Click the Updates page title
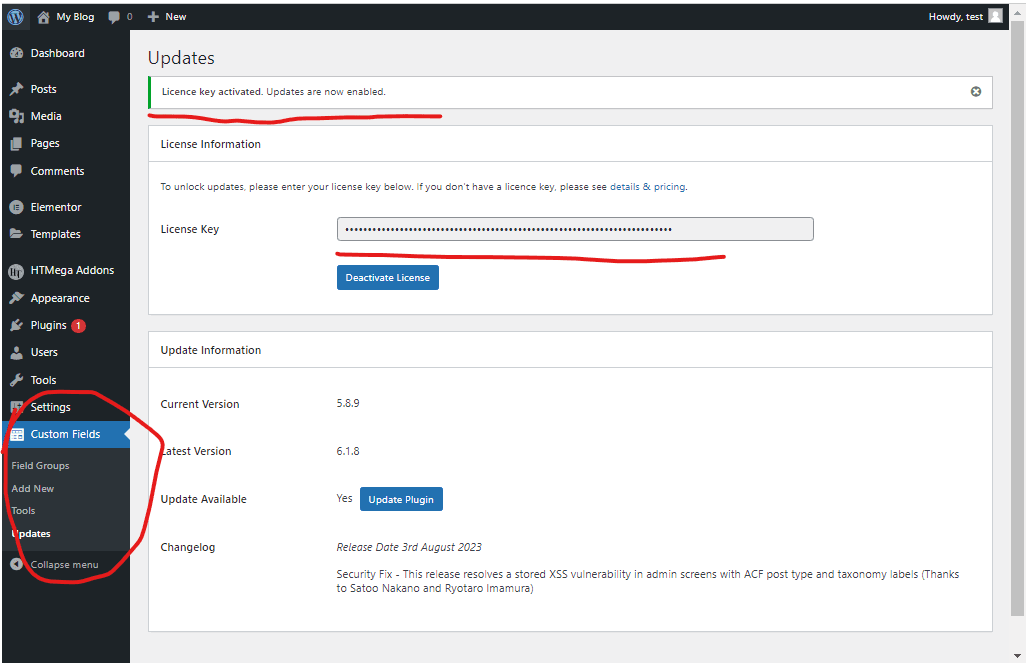The width and height of the screenshot is (1026, 663). 181,58
